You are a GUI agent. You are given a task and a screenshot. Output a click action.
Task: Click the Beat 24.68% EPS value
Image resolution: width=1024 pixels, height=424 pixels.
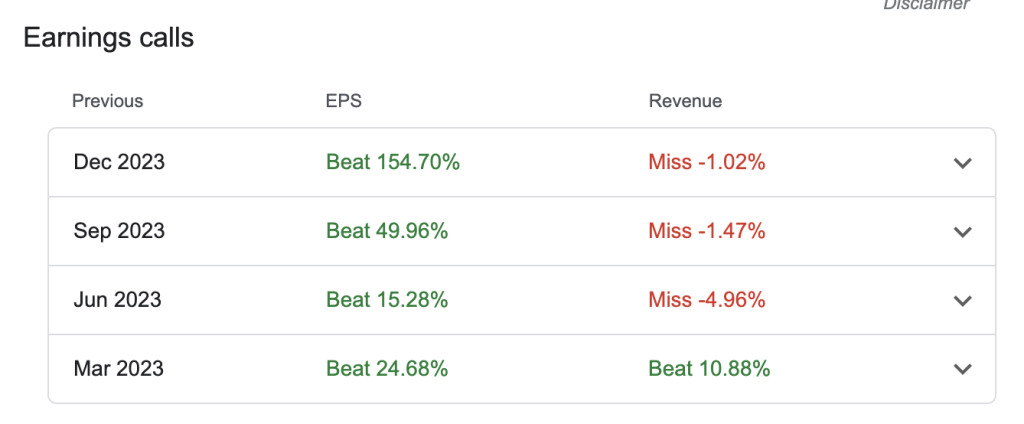[387, 368]
